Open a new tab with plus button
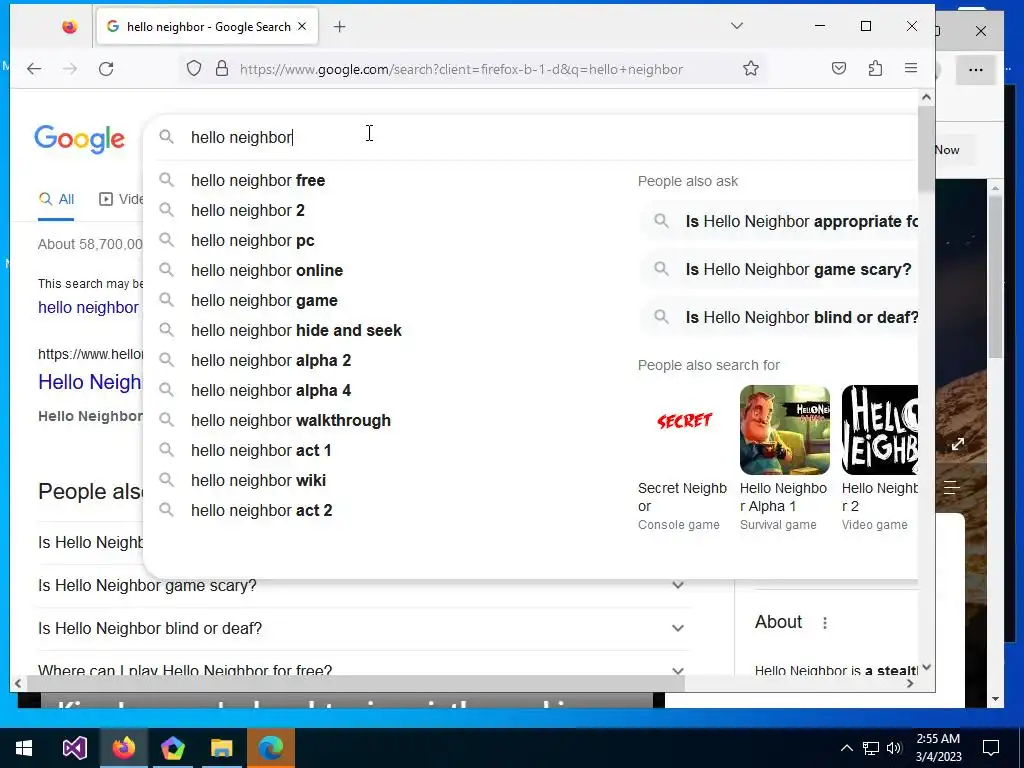The height and width of the screenshot is (768, 1024). click(340, 27)
